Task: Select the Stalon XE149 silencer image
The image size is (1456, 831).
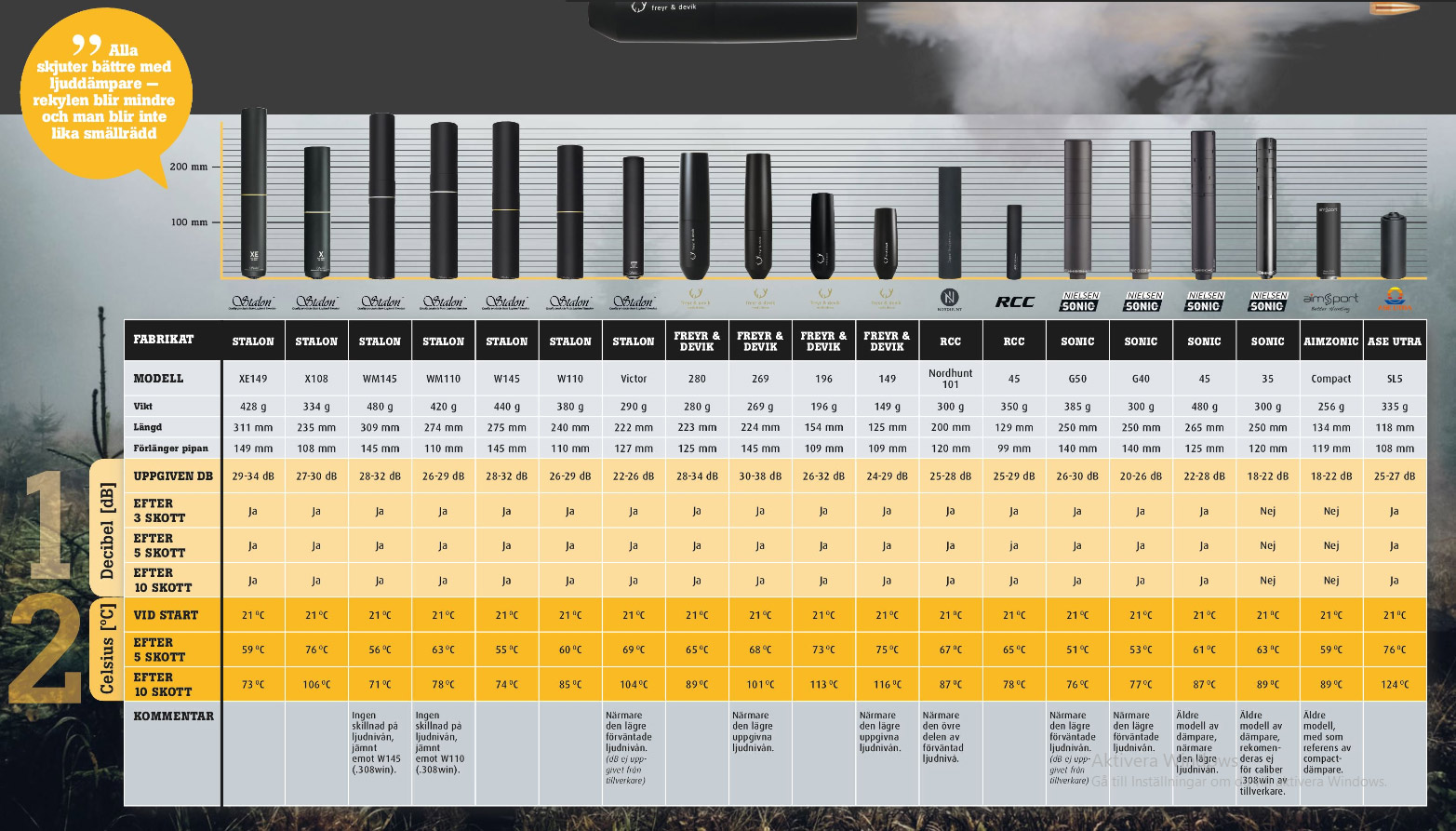Action: [x=253, y=193]
